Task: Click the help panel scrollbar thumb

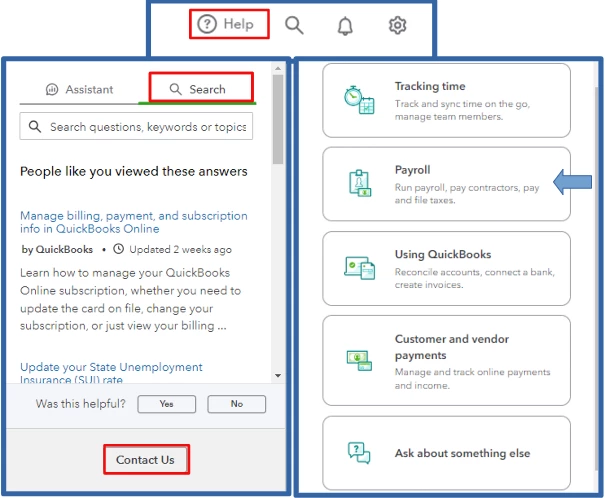Action: [277, 119]
